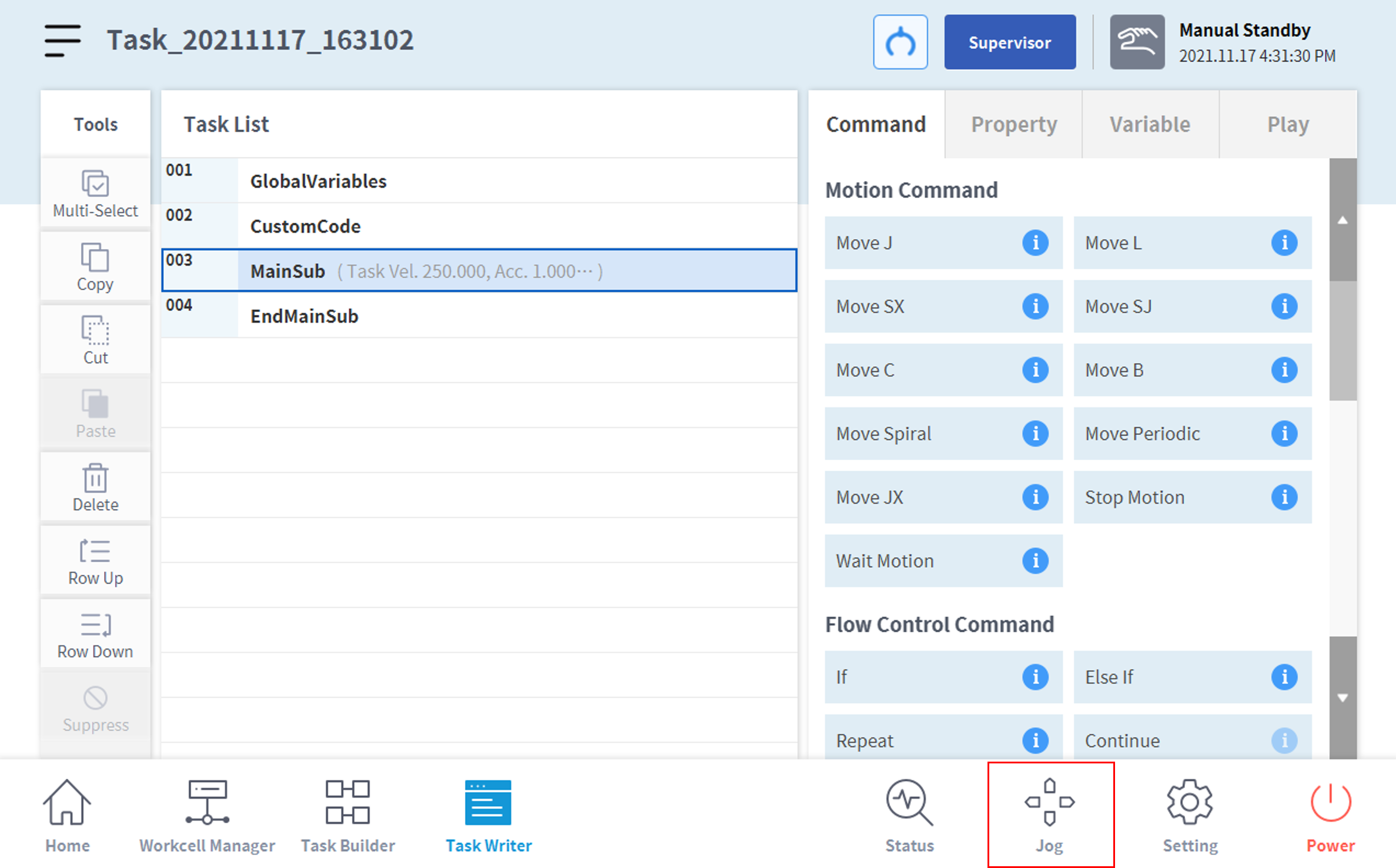This screenshot has width=1396, height=868.
Task: Click the Row Down tool icon
Action: click(x=95, y=625)
